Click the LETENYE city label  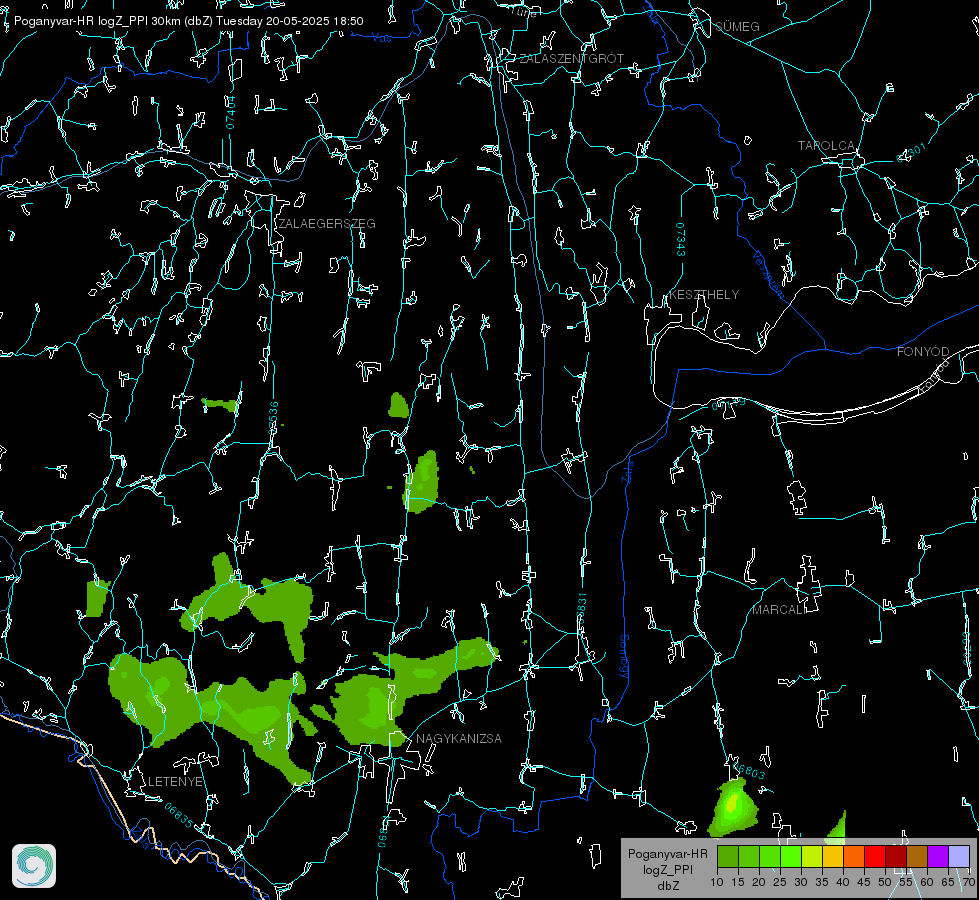175,782
